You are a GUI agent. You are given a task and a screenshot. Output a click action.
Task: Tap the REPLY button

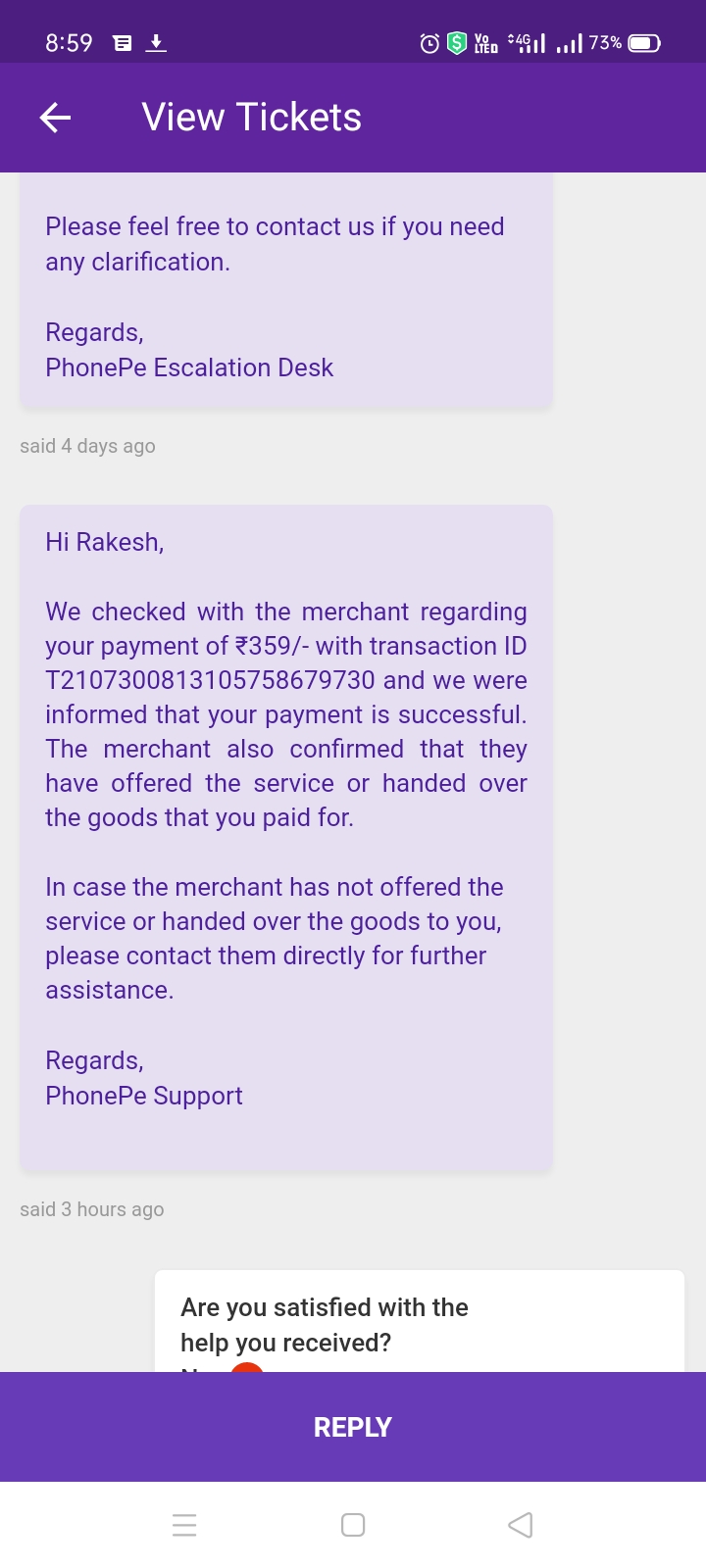click(353, 1427)
